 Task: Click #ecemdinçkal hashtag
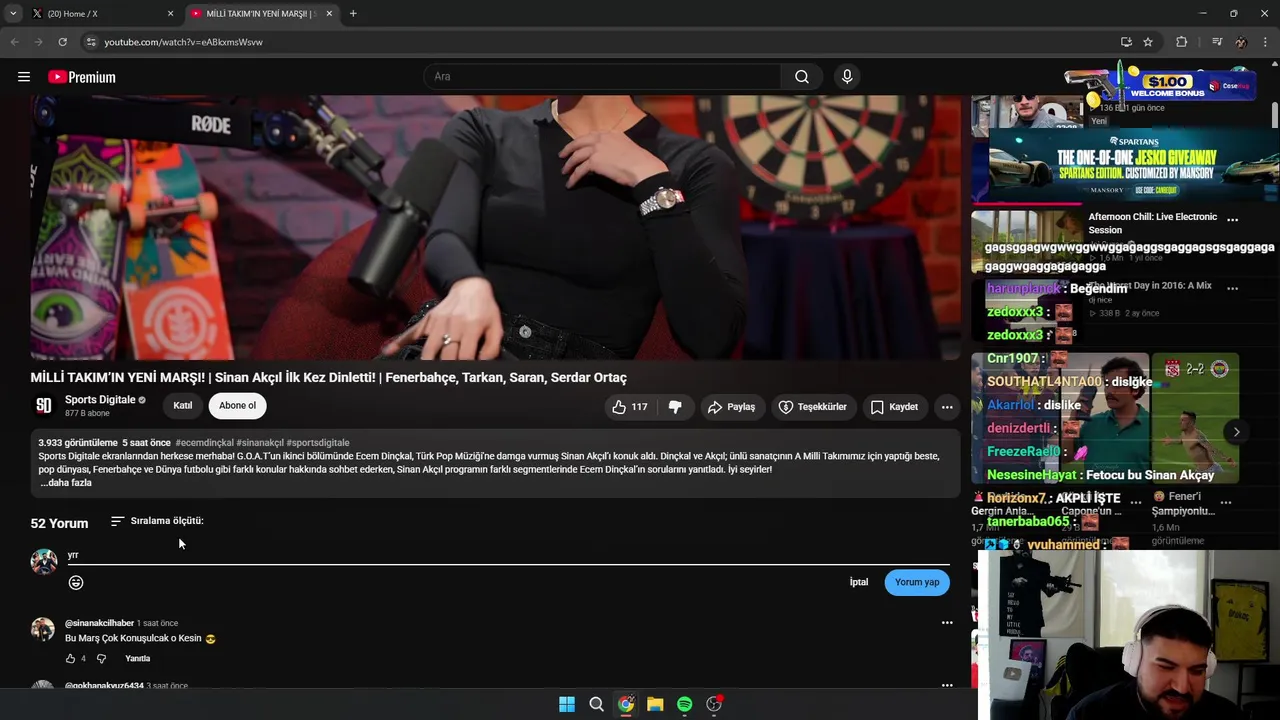pyautogui.click(x=204, y=443)
